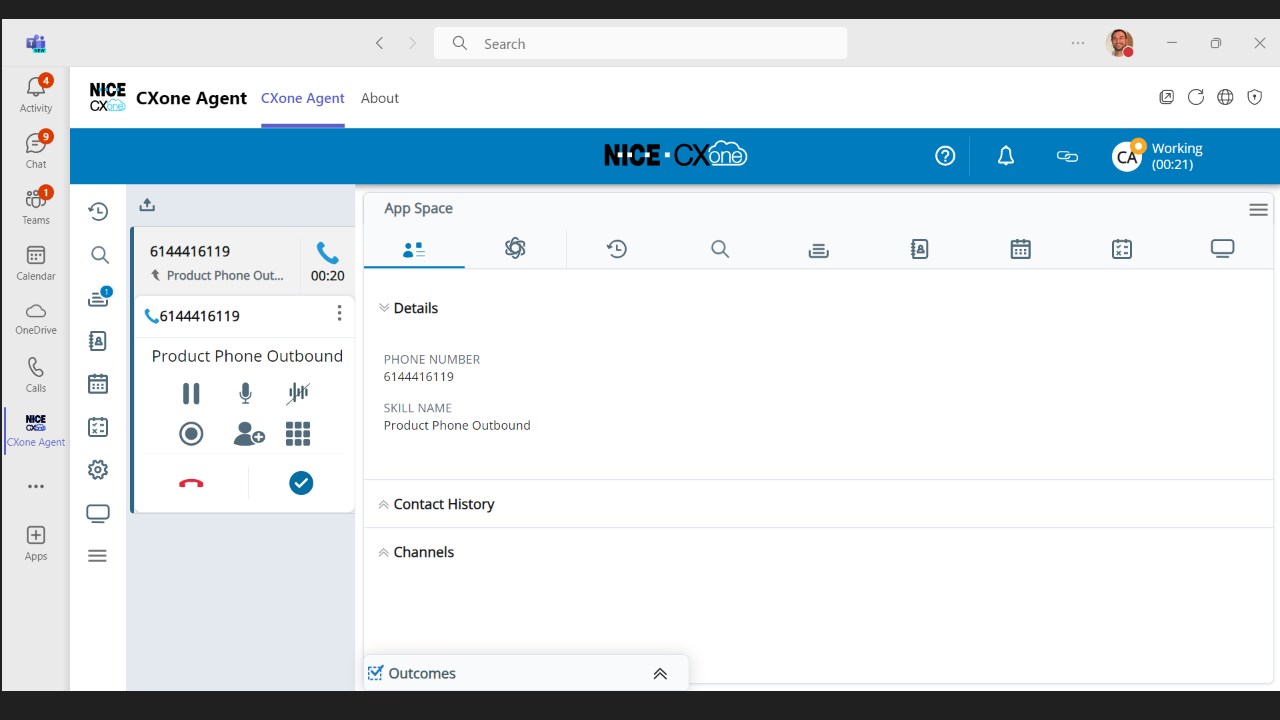Open three-dot menu for contact 6144416119
1280x720 pixels.
pos(340,314)
